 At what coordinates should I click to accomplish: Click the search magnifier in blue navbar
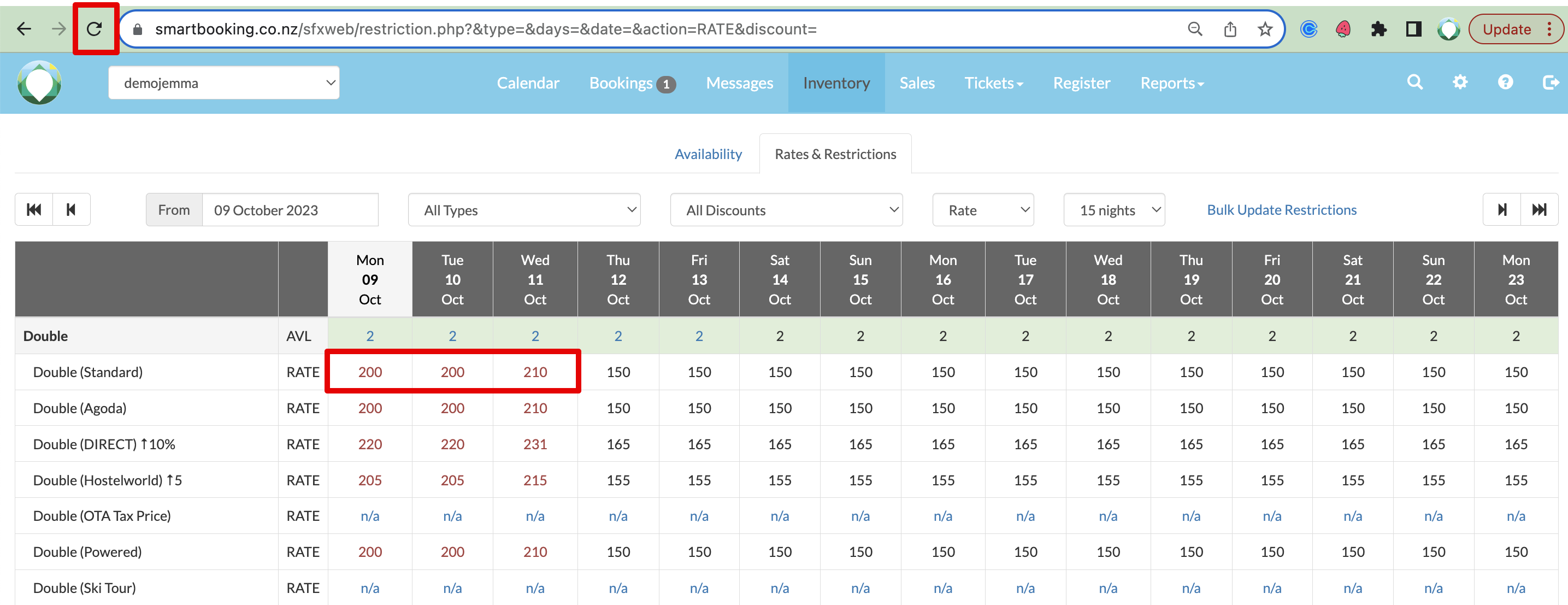1414,82
